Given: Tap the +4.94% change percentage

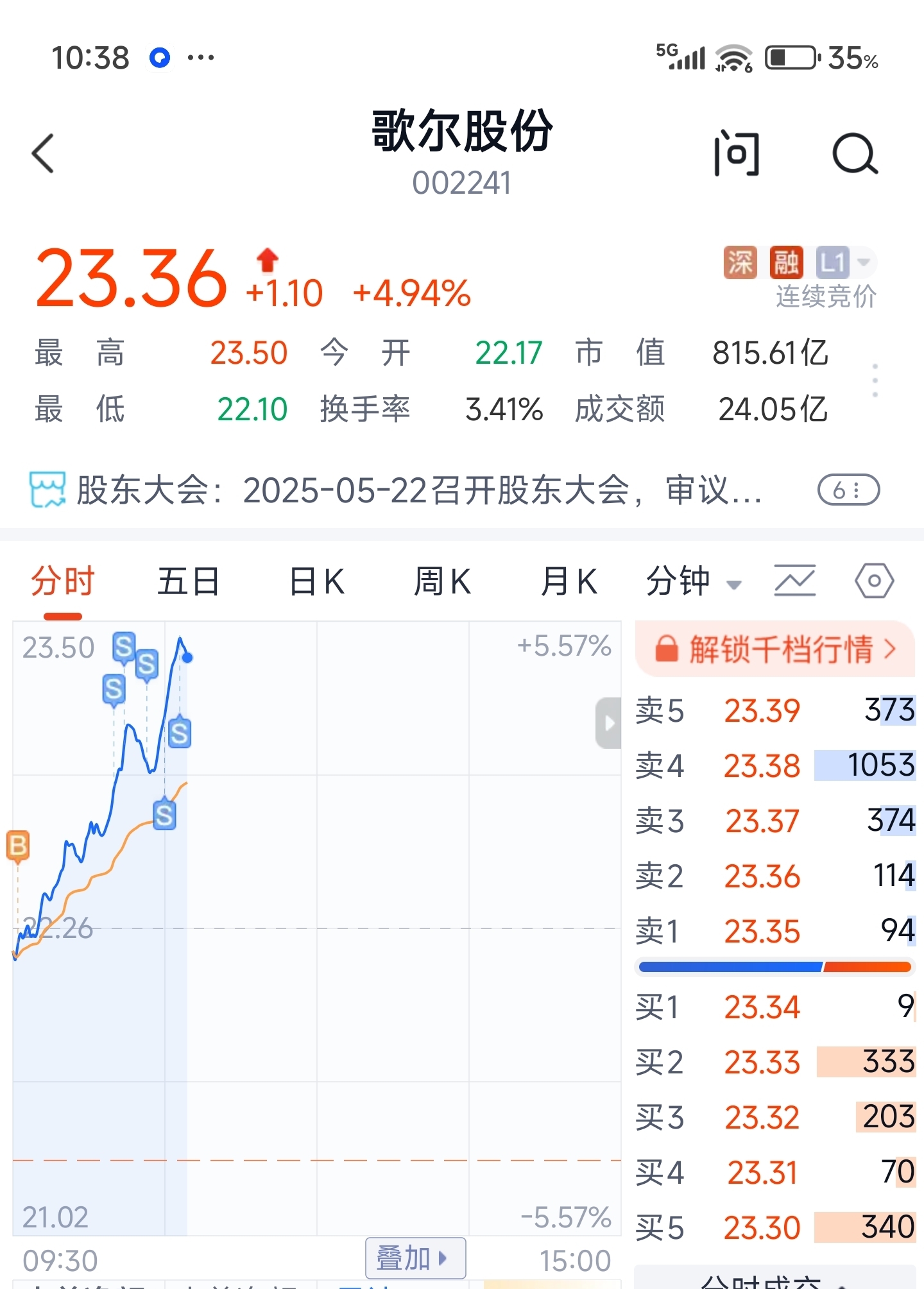Looking at the screenshot, I should (412, 294).
